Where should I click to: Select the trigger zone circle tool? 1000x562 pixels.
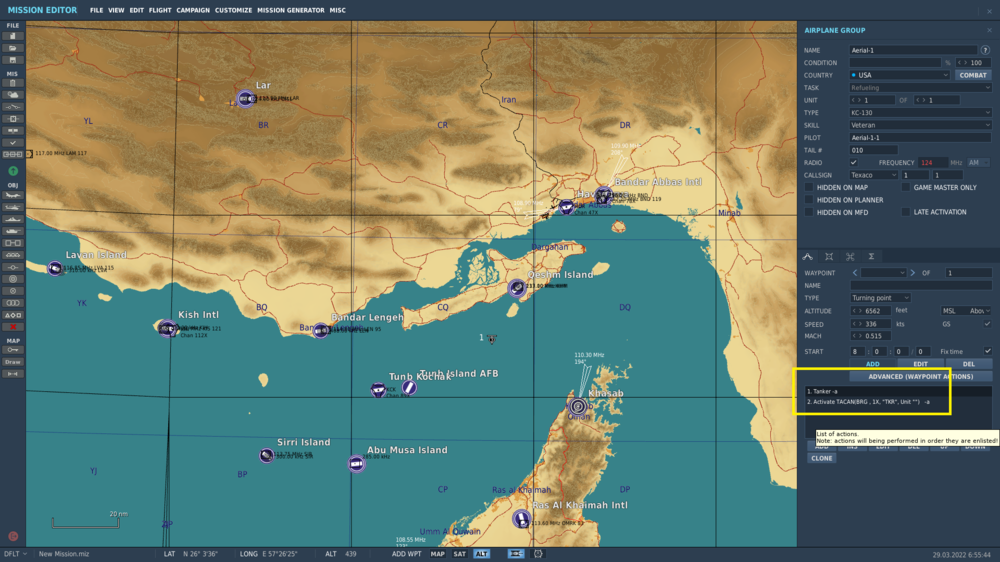tap(13, 279)
